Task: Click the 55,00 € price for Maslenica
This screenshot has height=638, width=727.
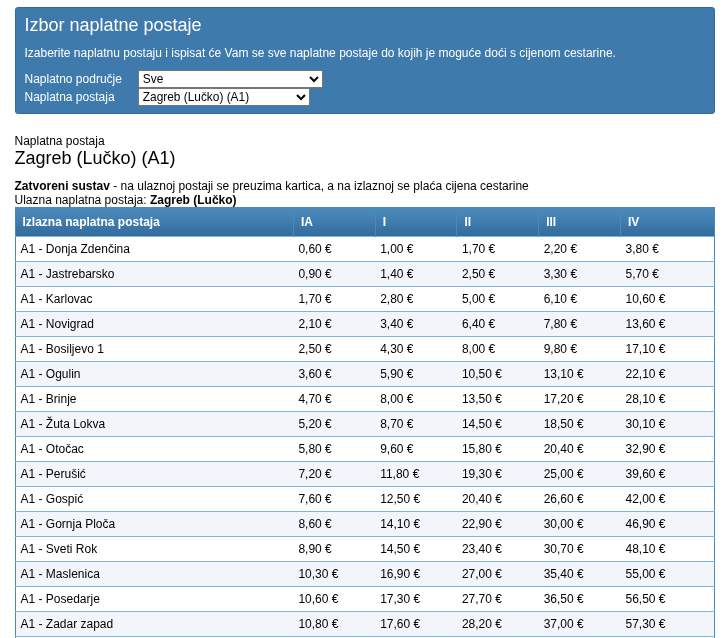Action: coord(645,574)
